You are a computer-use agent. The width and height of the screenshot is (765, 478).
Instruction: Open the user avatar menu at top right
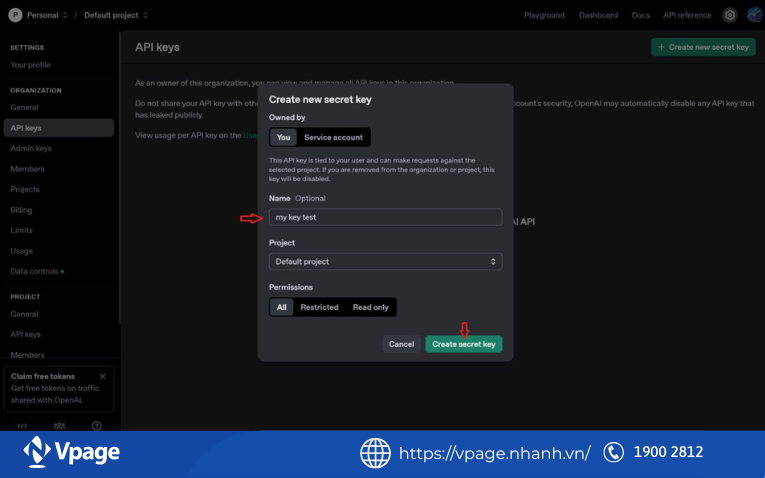pos(754,15)
